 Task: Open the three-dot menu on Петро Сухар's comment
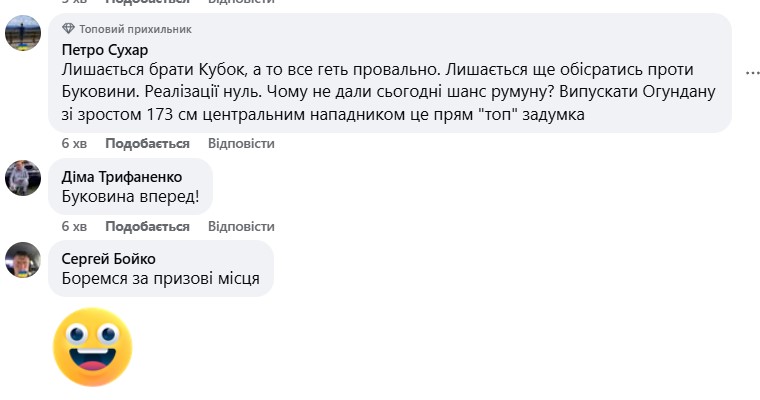[x=752, y=73]
